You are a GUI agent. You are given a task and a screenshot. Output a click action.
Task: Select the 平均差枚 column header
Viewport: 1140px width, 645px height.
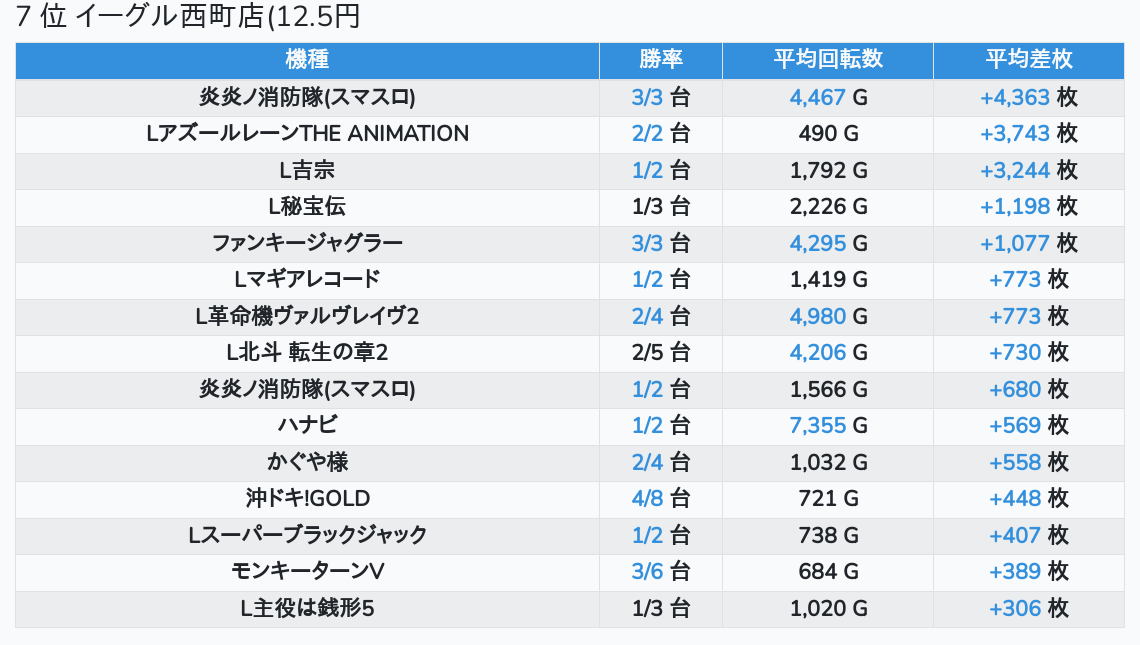(1028, 60)
